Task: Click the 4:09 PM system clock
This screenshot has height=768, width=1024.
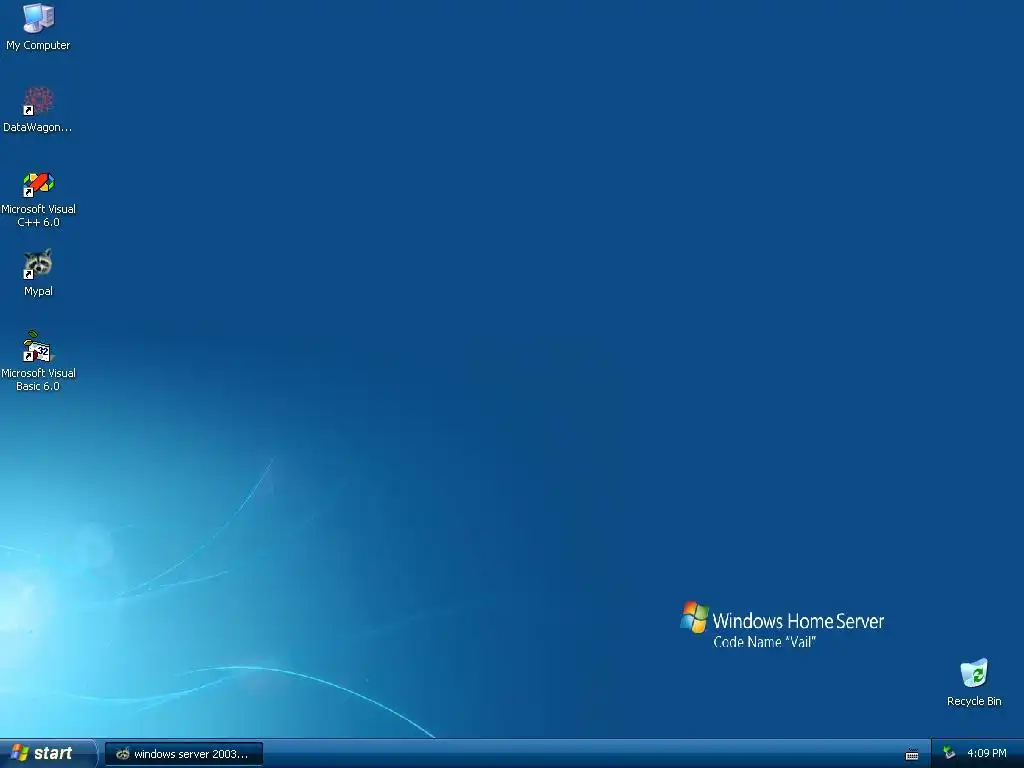Action: [x=987, y=754]
